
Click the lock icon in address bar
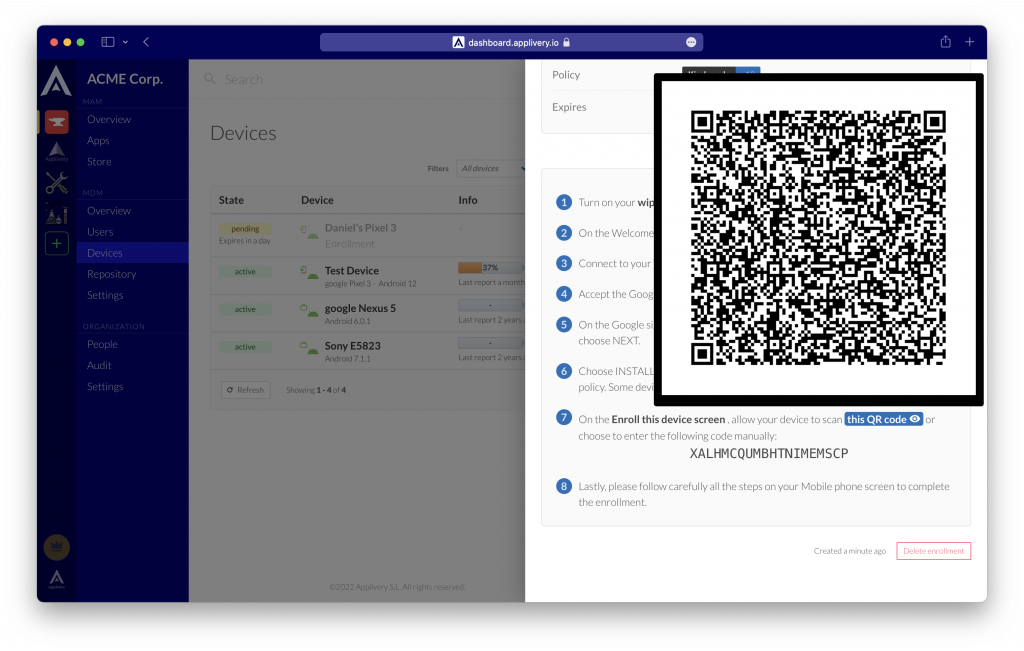(x=567, y=42)
